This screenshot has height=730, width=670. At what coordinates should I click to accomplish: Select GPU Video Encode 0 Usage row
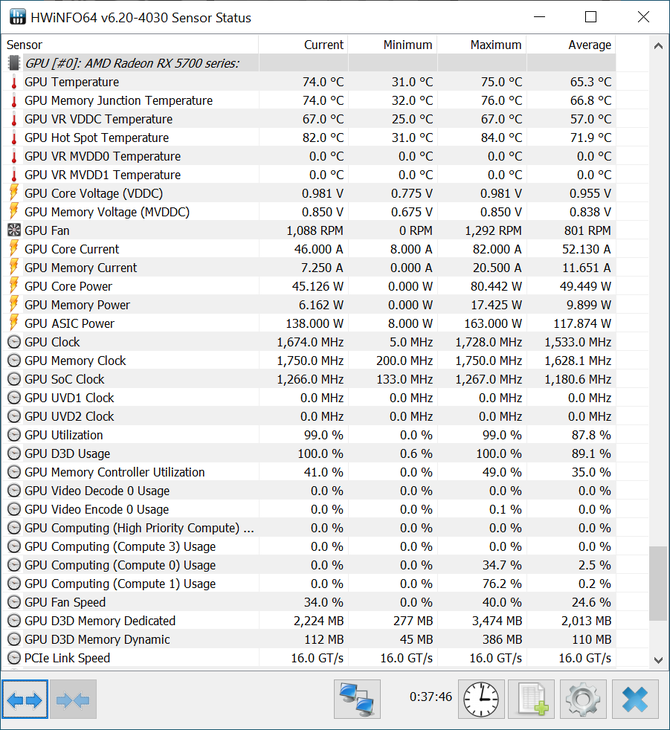[x=309, y=509]
